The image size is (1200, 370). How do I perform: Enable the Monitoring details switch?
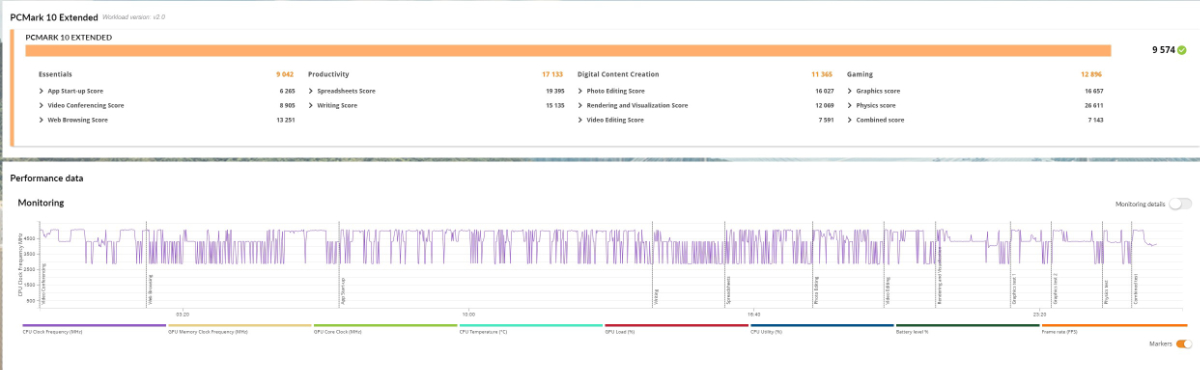[1179, 204]
